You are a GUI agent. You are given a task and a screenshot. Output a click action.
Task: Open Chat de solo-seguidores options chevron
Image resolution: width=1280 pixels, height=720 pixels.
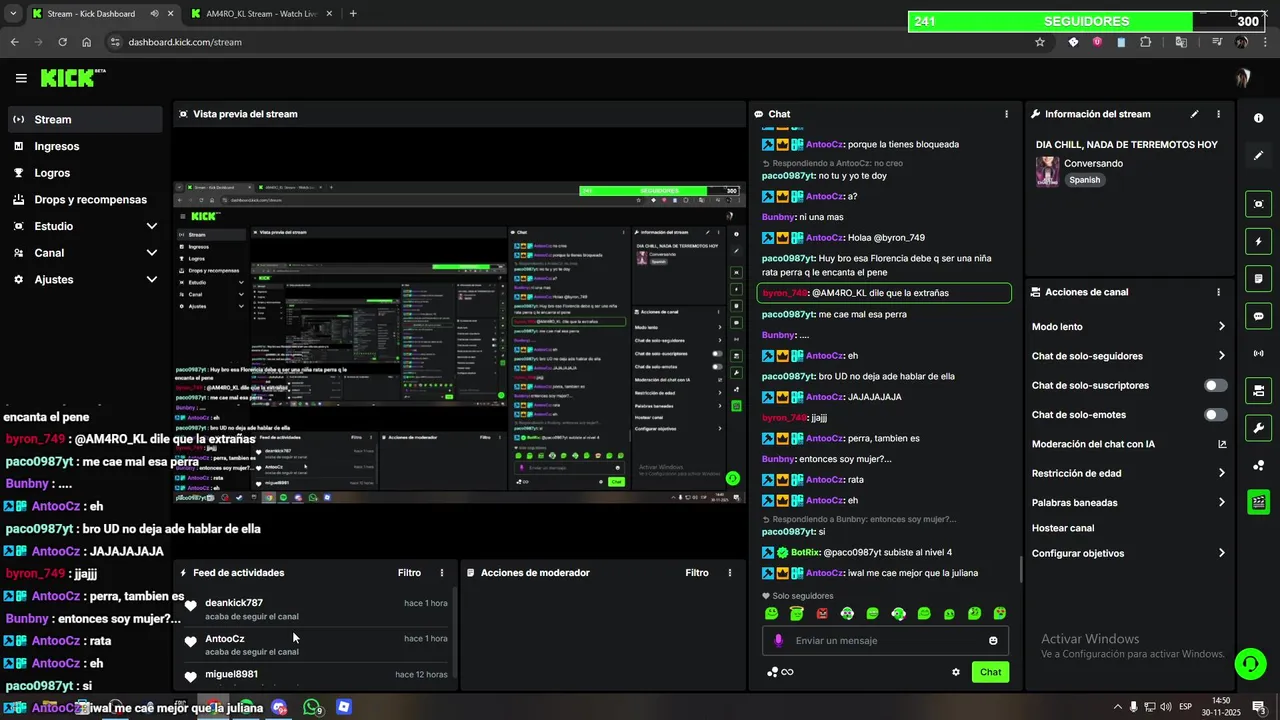pyautogui.click(x=1222, y=356)
